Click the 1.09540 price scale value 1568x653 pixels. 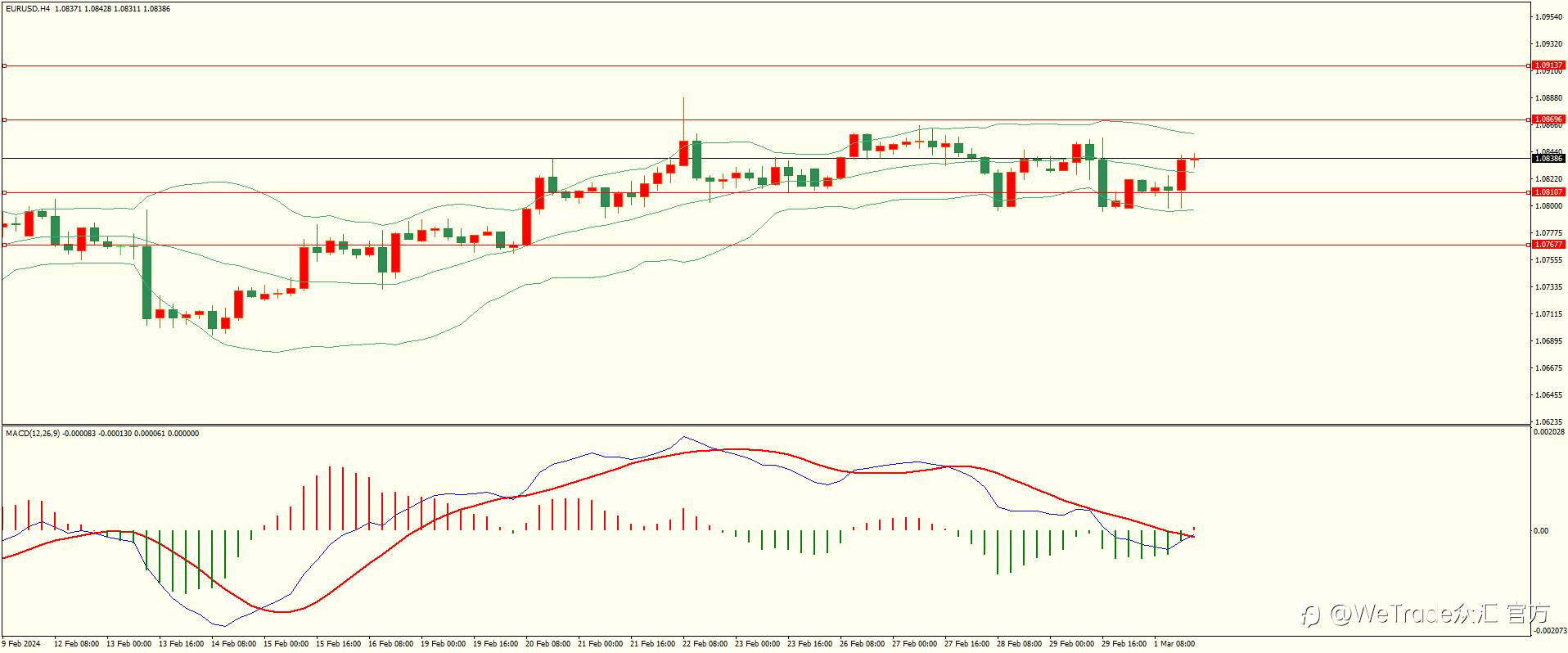pos(1549,16)
